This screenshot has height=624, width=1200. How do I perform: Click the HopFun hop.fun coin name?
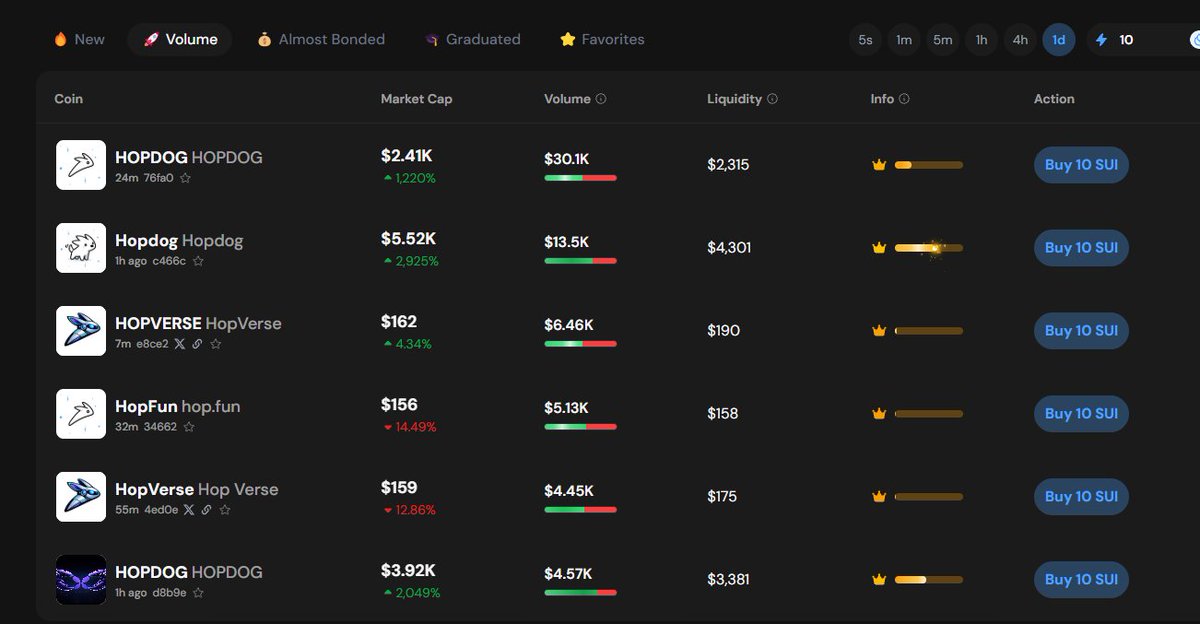[178, 407]
